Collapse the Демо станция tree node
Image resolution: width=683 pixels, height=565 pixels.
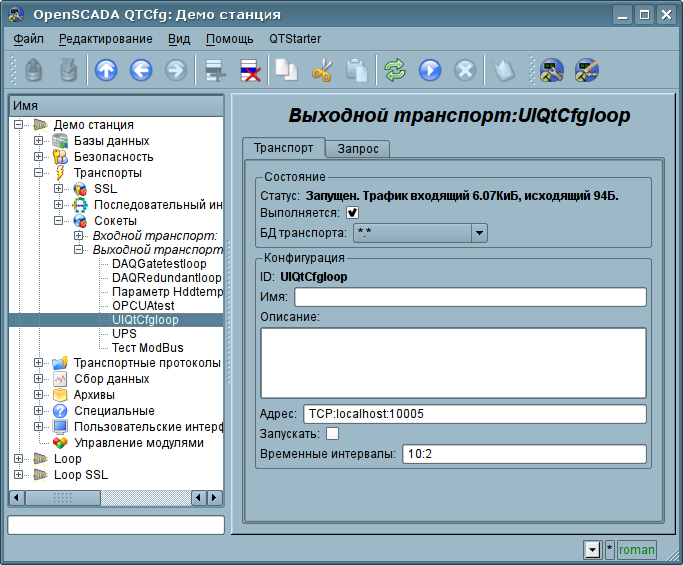18,125
